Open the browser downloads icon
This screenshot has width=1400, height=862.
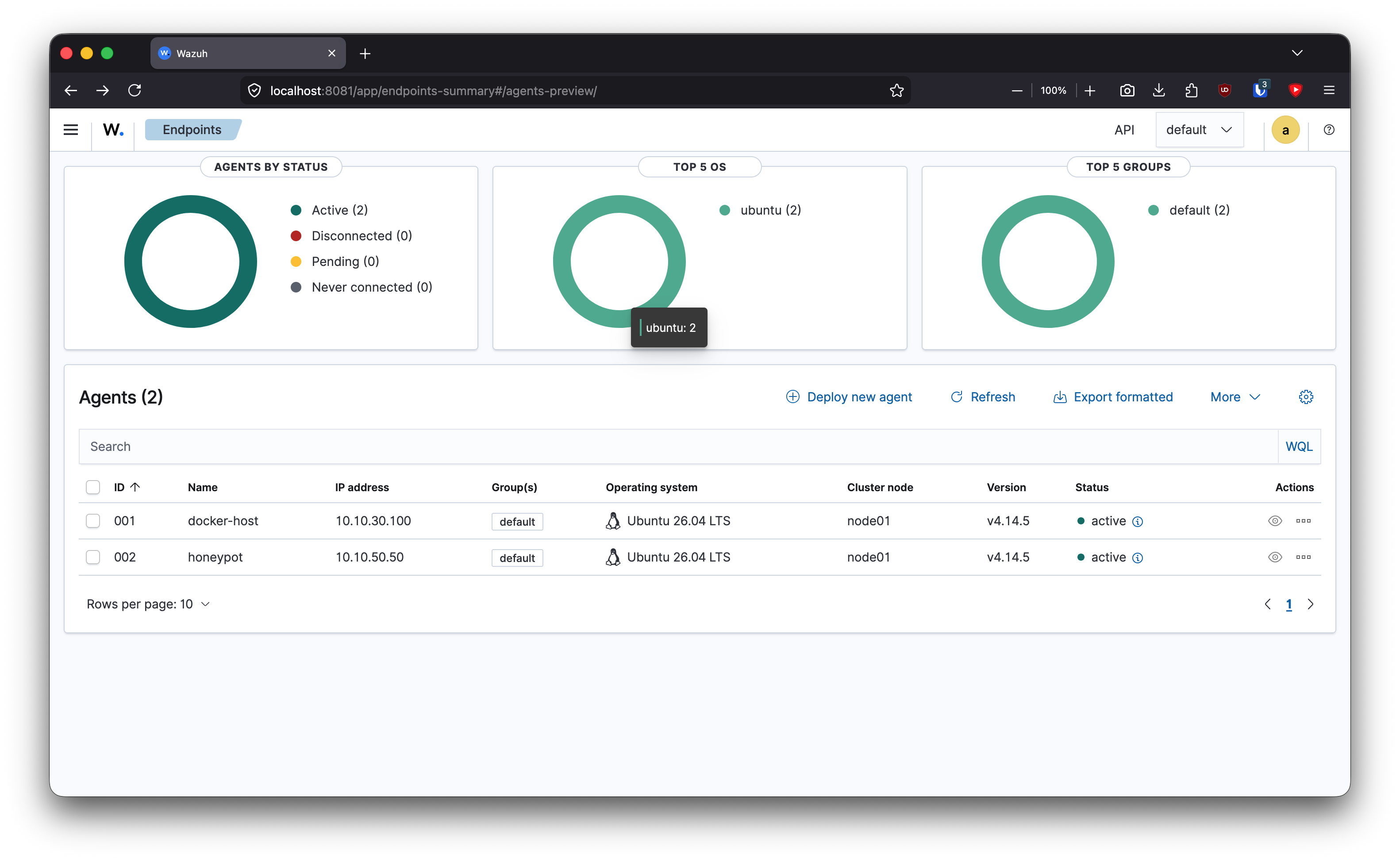point(1159,90)
